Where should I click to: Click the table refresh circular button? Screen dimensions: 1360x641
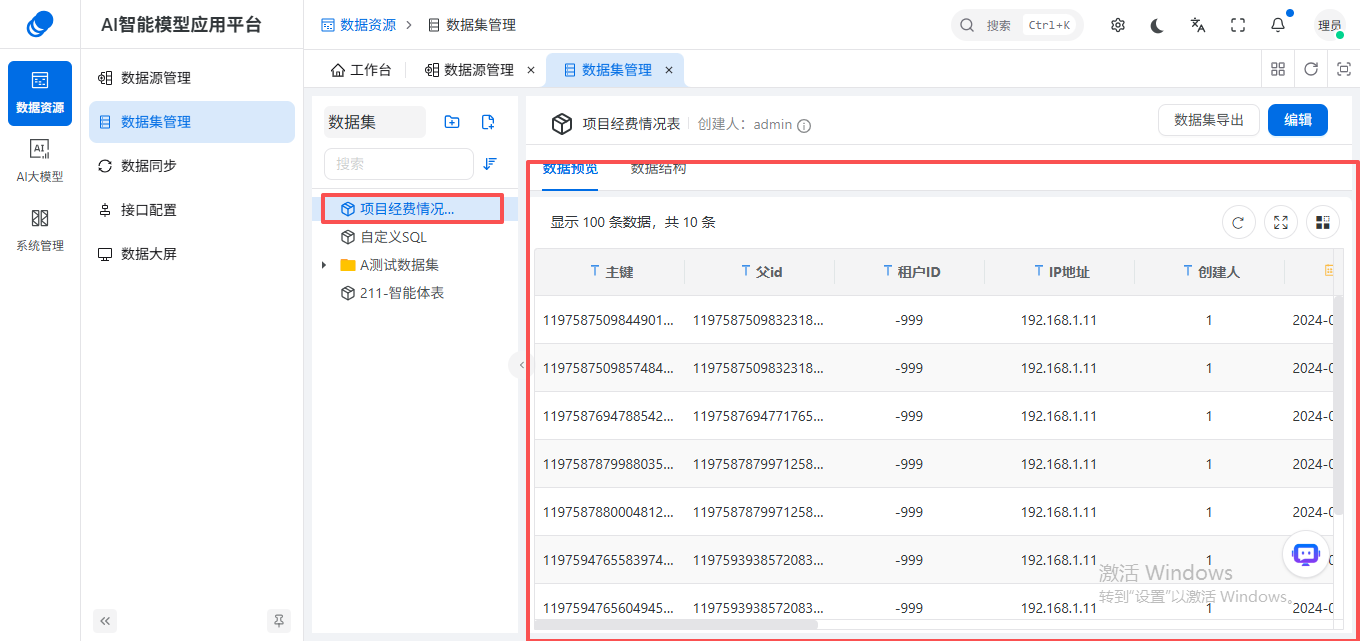1239,222
